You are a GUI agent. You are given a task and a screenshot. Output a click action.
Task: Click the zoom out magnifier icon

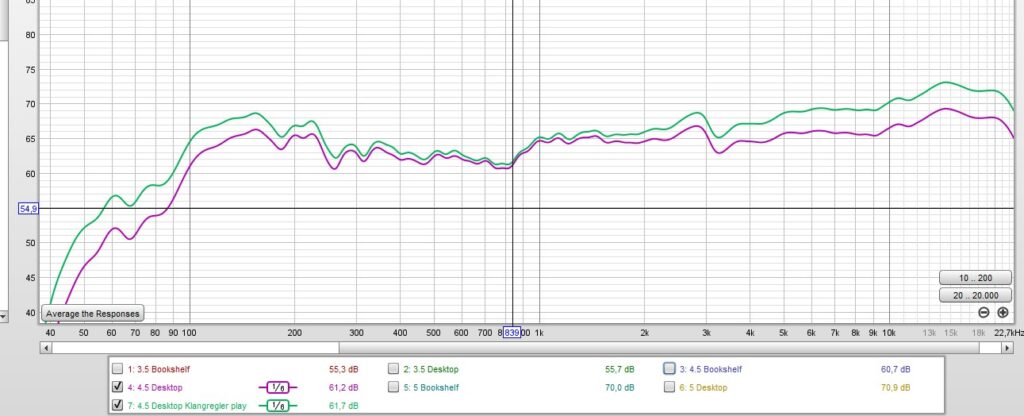coord(984,313)
